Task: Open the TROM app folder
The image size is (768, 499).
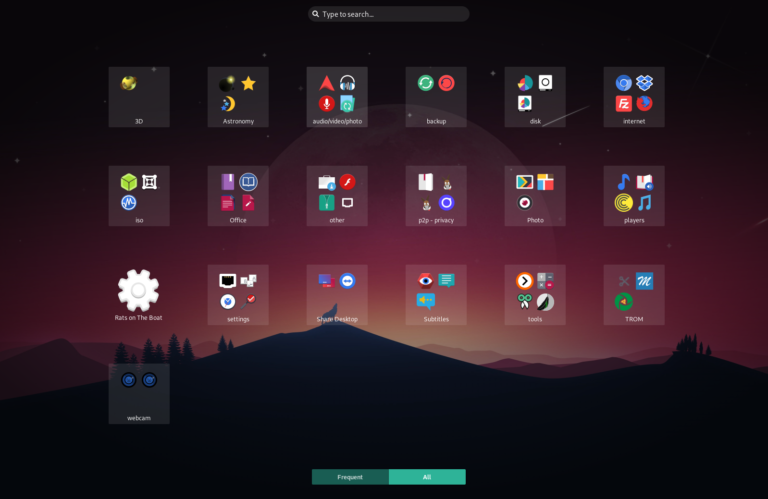Action: (634, 292)
